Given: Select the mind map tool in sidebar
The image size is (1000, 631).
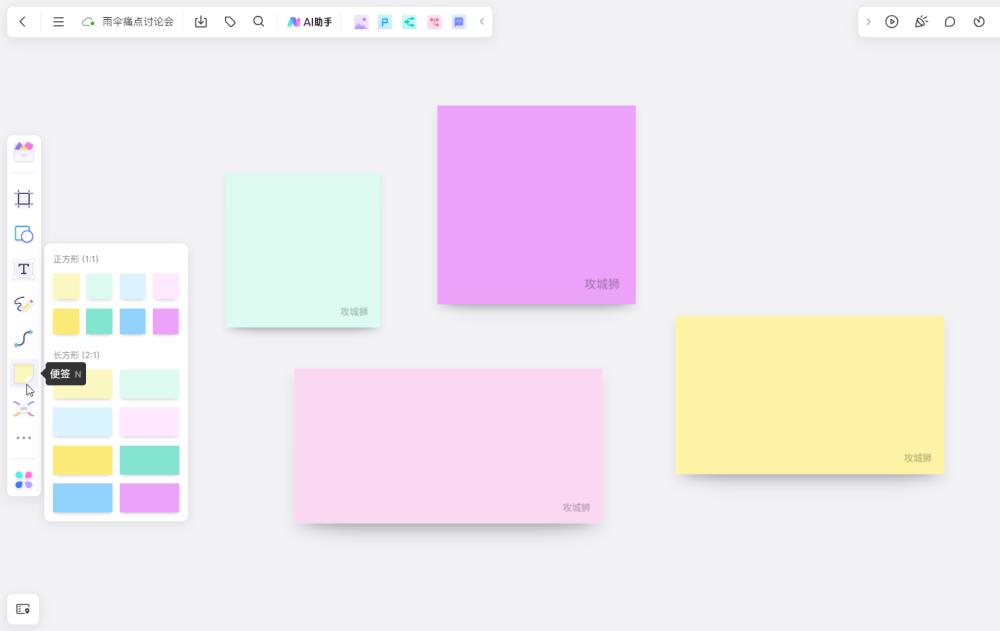Looking at the screenshot, I should tap(24, 408).
